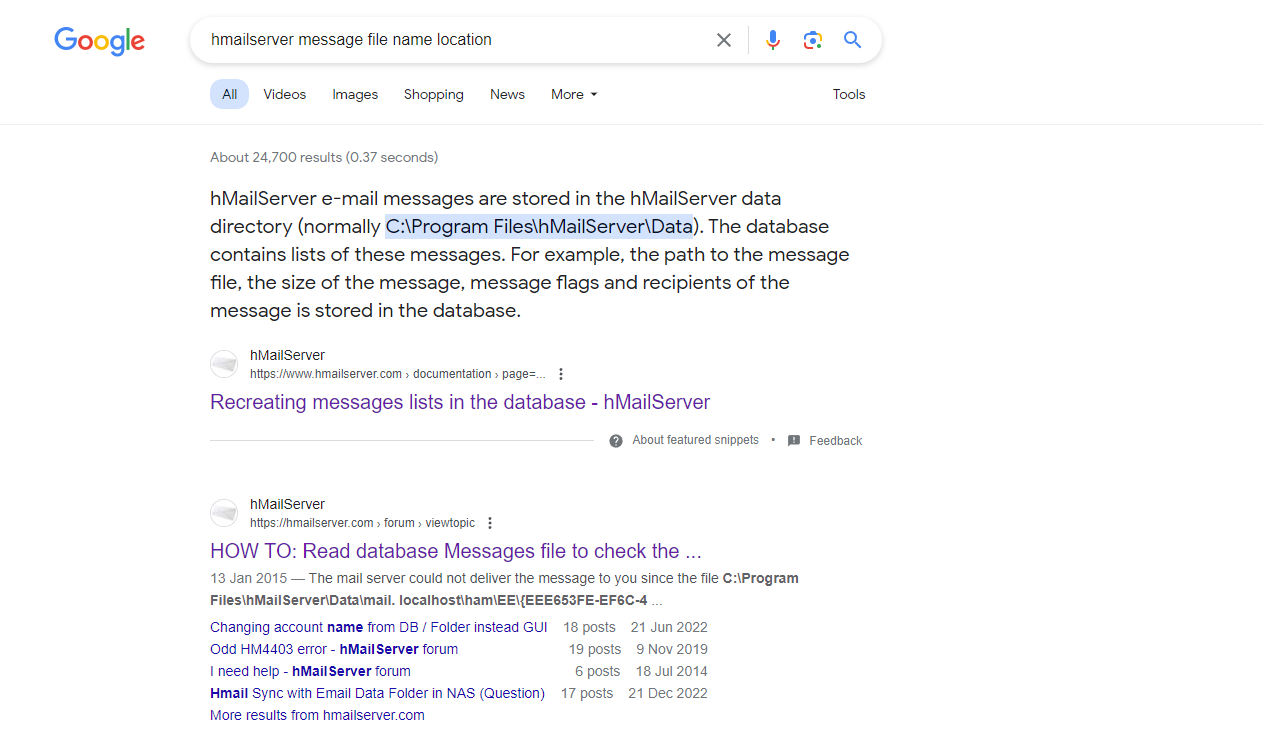Switch to the Shopping tab
The width and height of the screenshot is (1263, 738).
coord(434,94)
